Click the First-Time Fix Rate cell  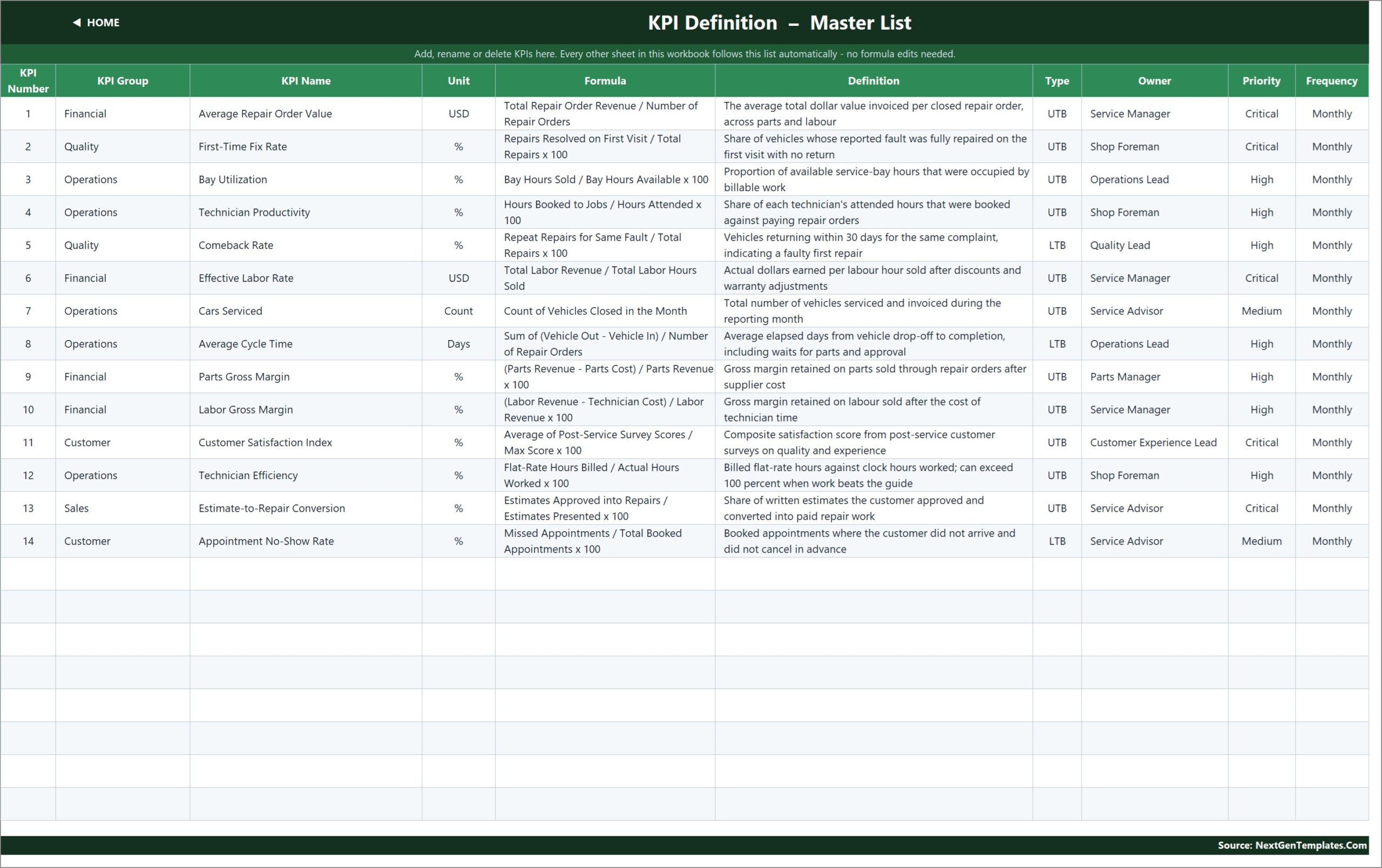coord(306,146)
